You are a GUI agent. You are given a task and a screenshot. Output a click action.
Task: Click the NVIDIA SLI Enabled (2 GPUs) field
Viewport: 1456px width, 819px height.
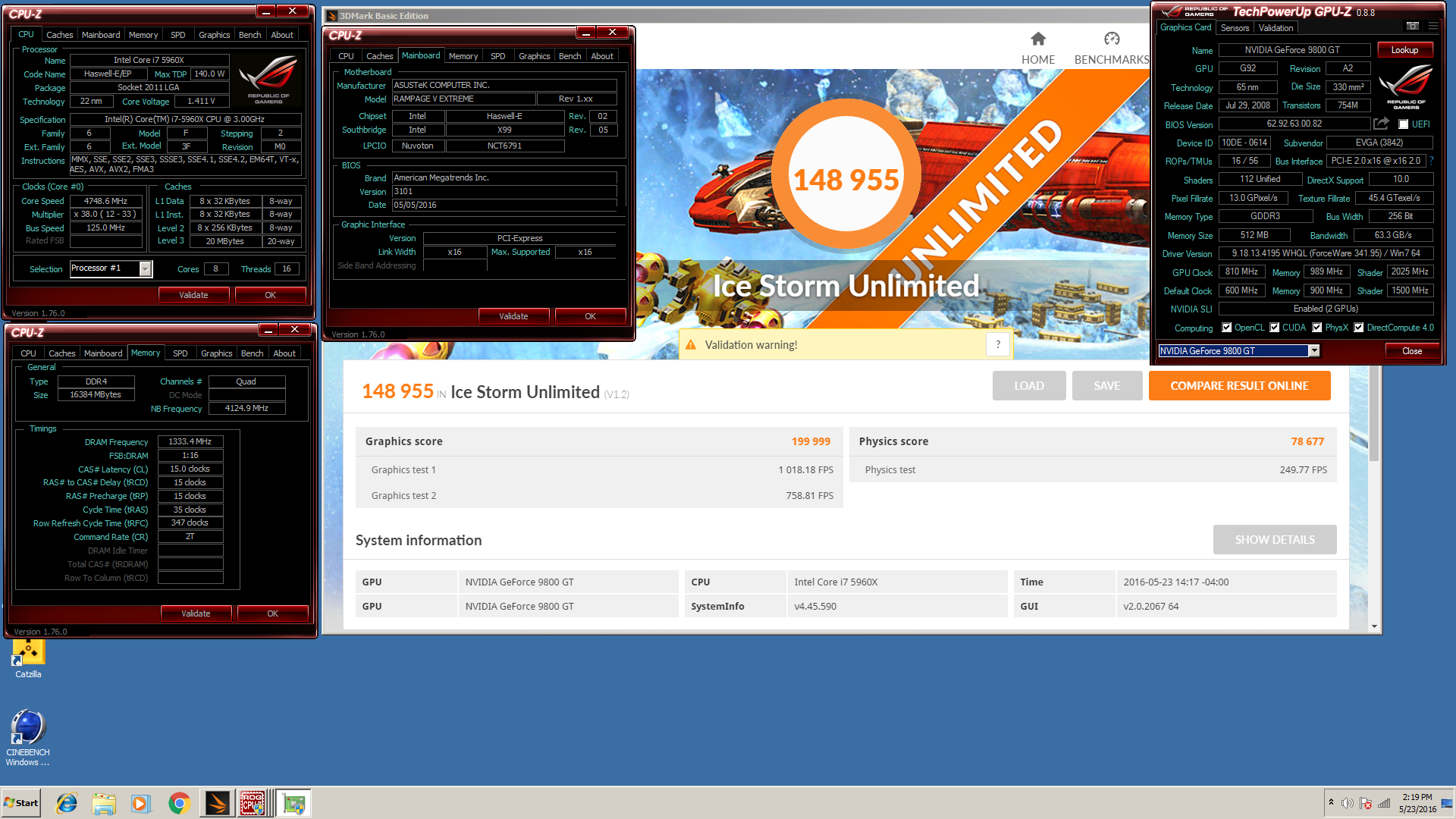pos(1326,309)
